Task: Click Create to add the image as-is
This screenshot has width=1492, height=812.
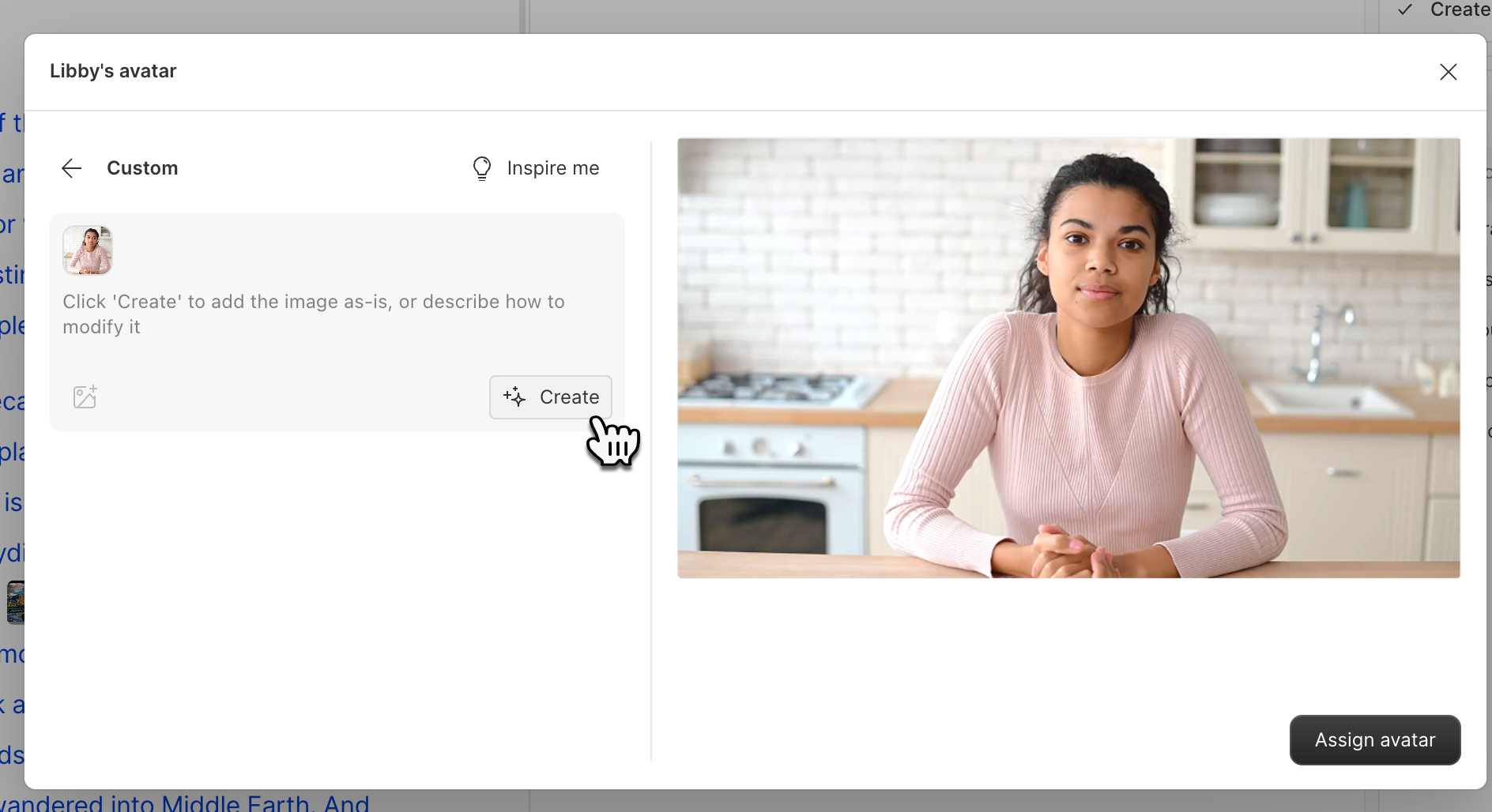Action: [551, 397]
